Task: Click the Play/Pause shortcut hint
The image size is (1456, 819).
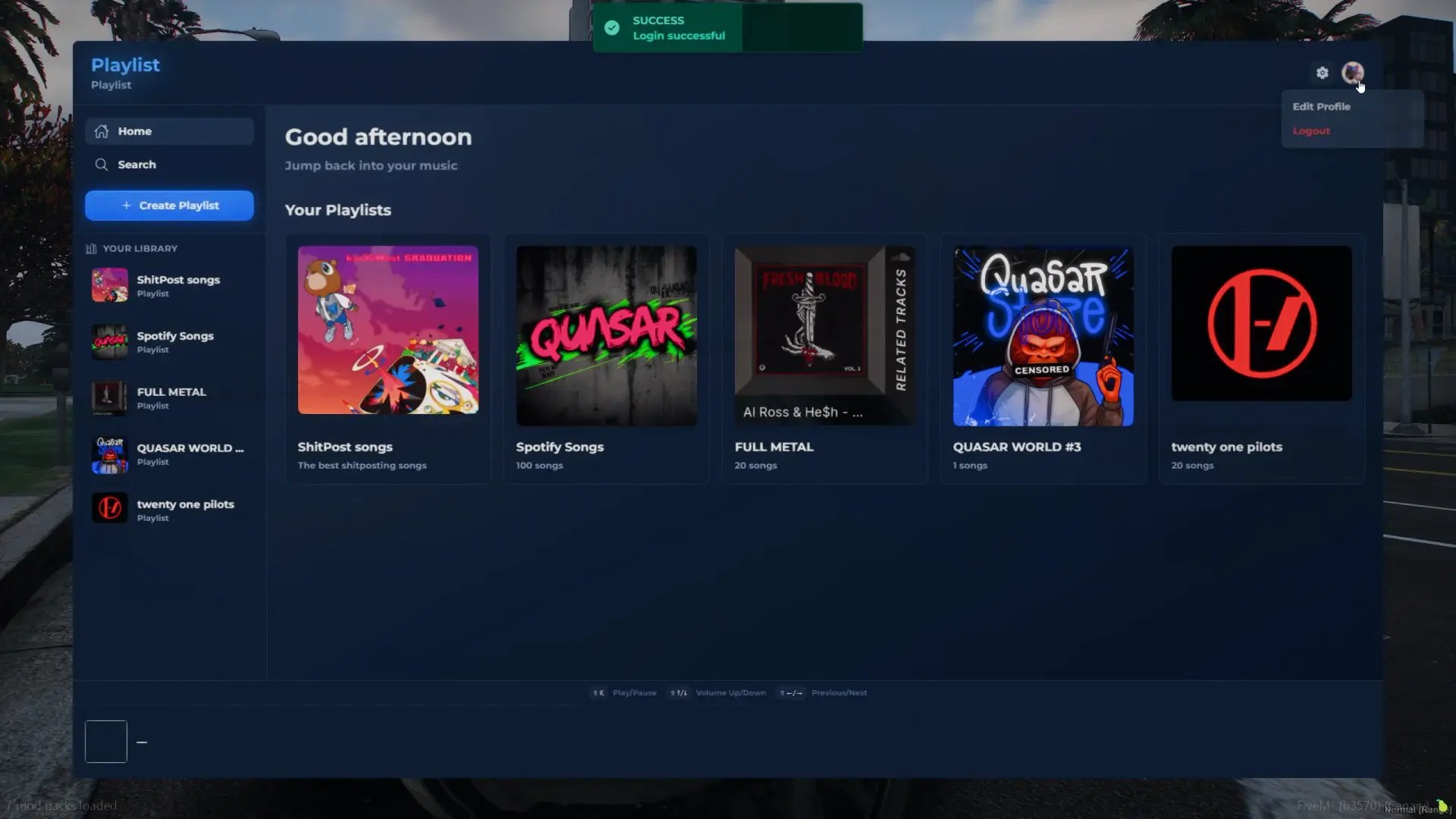Action: point(624,693)
